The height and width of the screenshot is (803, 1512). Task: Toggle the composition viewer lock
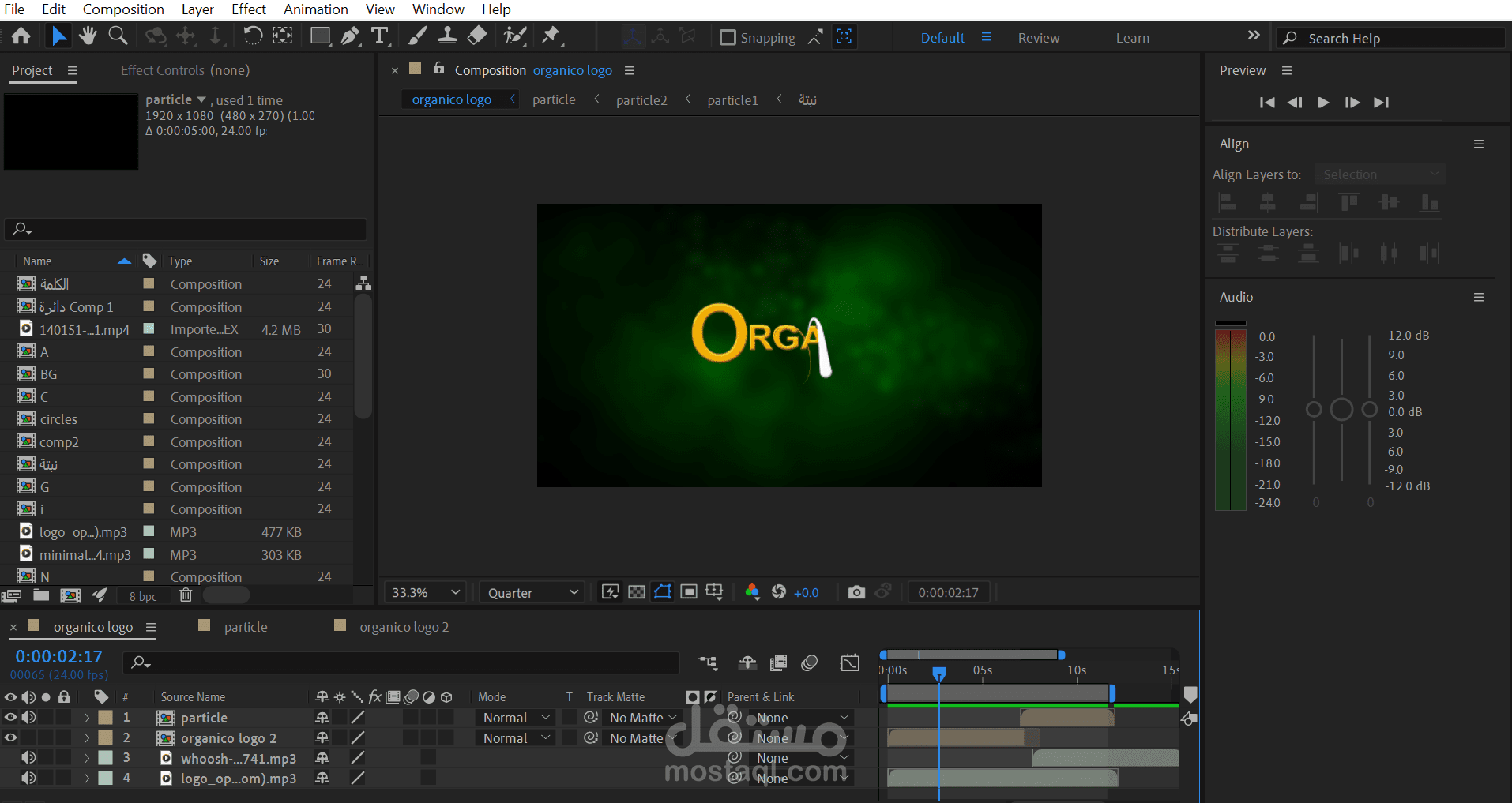click(x=439, y=69)
